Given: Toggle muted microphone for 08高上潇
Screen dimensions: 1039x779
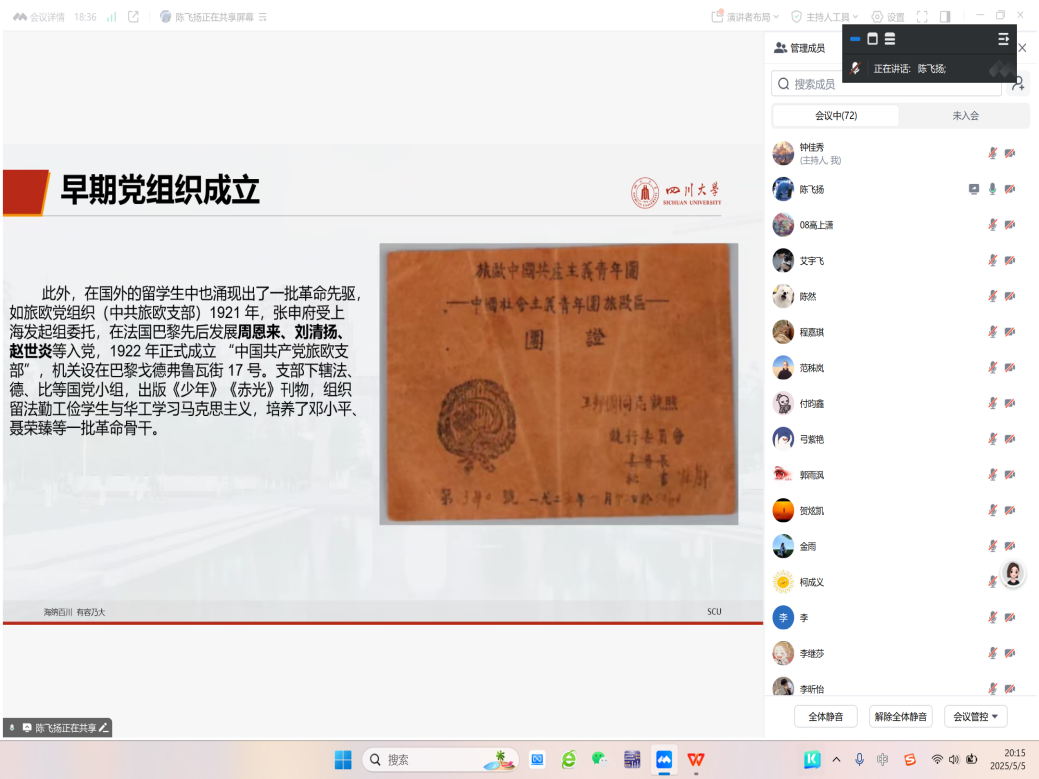Looking at the screenshot, I should (992, 225).
